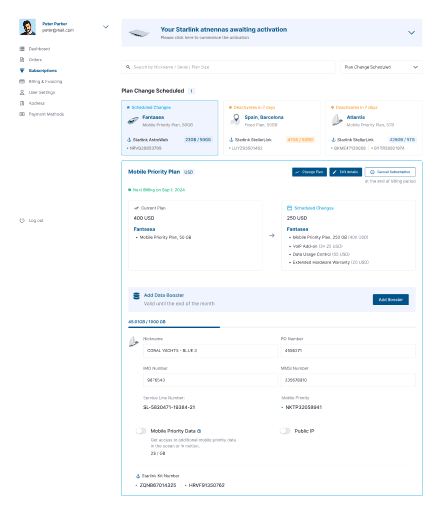Click the Starlink antenna banner image

tap(139, 33)
